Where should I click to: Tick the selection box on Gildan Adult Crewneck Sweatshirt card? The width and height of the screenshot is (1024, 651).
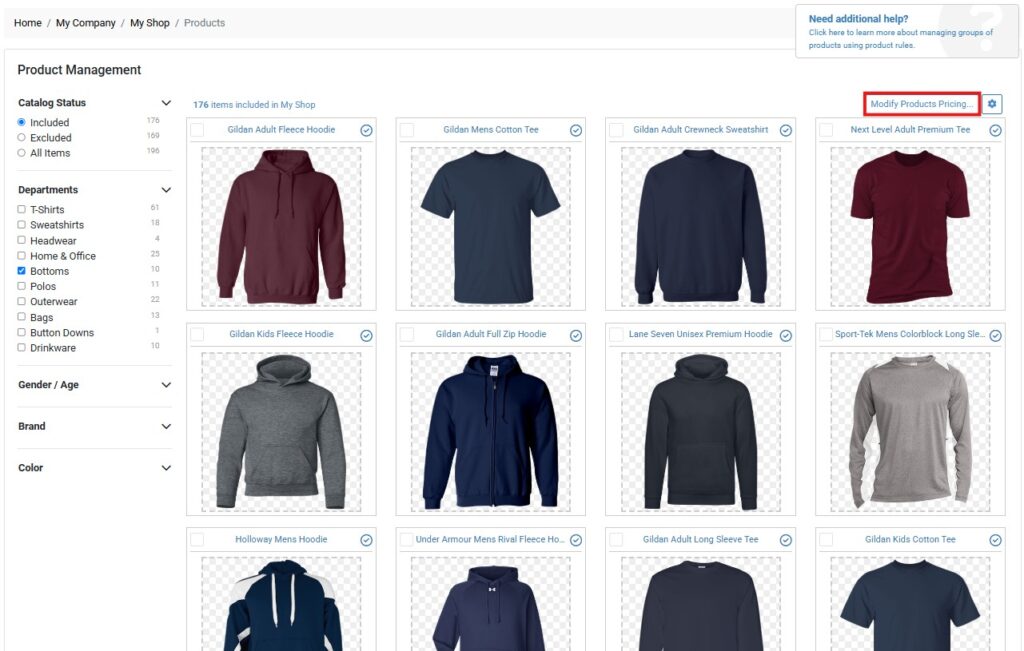(616, 131)
